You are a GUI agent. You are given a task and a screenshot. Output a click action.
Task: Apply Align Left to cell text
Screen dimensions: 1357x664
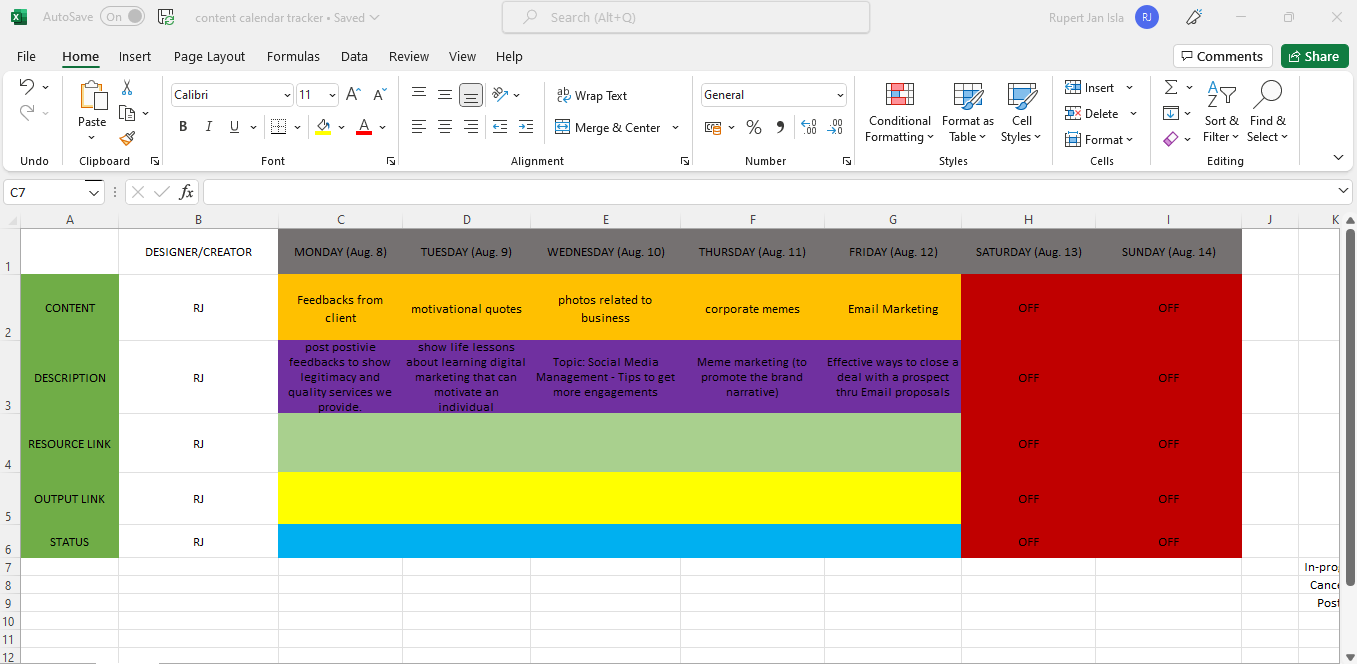419,127
